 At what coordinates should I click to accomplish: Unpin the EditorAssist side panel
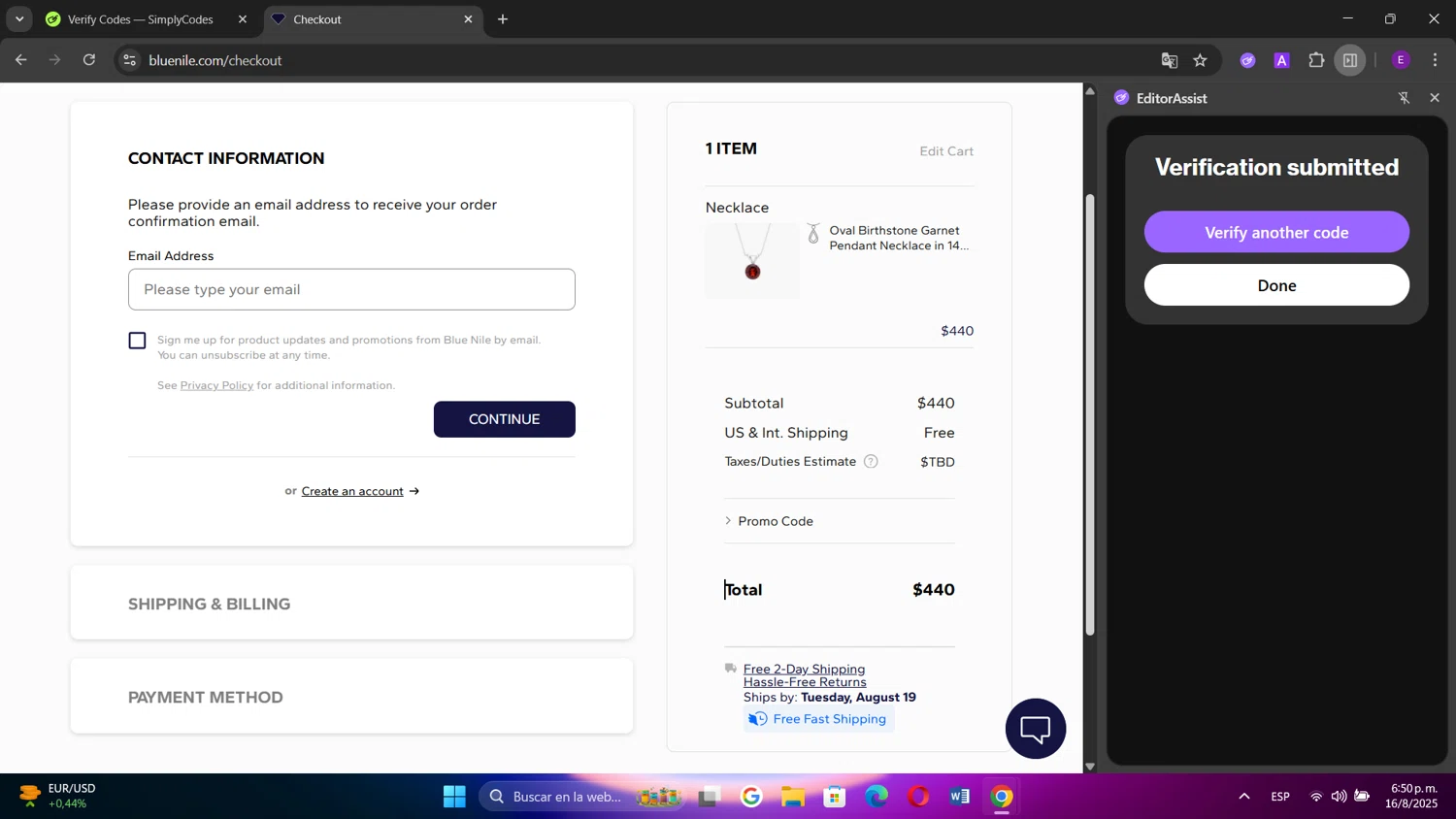tap(1404, 98)
